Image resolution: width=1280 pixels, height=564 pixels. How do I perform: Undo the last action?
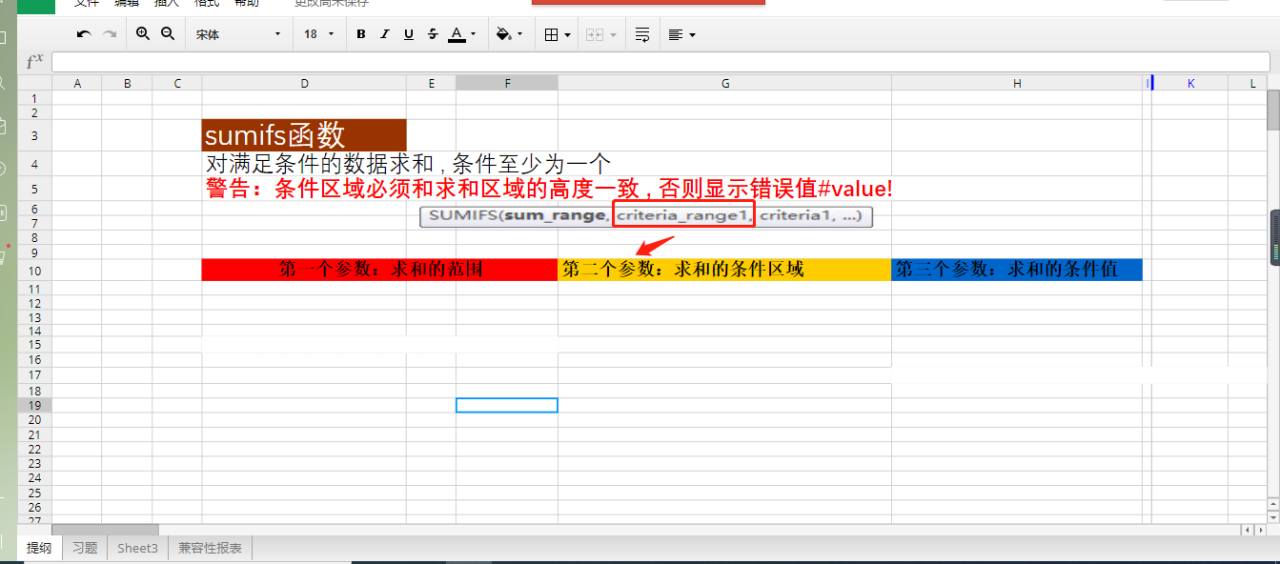click(84, 34)
